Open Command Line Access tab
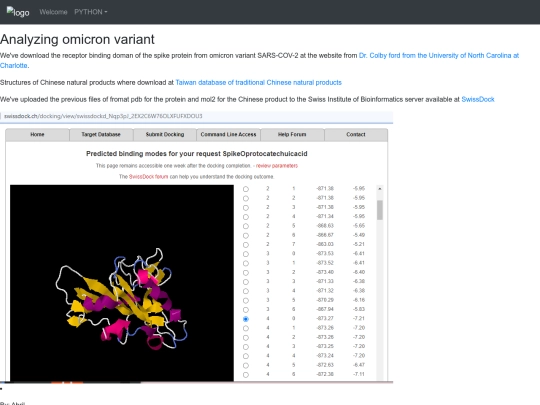This screenshot has height=405, width=540. [x=228, y=135]
